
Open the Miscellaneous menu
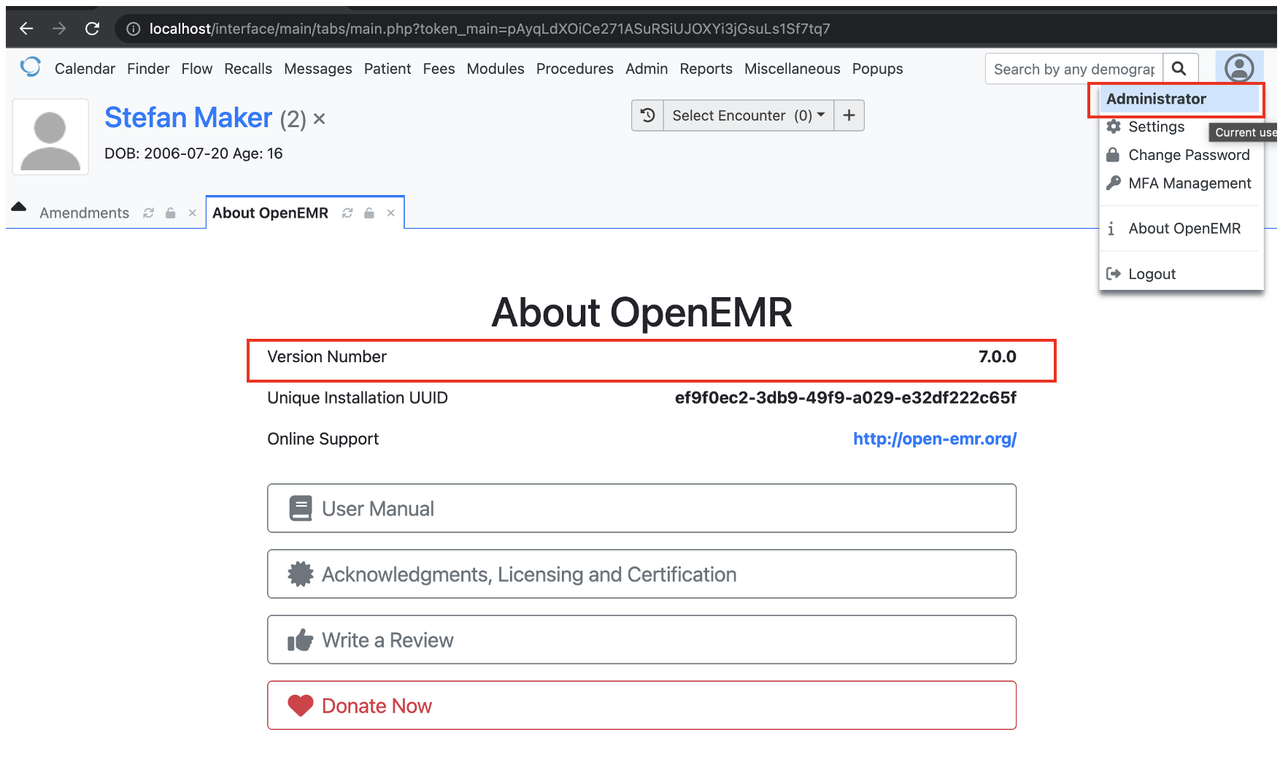coord(793,69)
